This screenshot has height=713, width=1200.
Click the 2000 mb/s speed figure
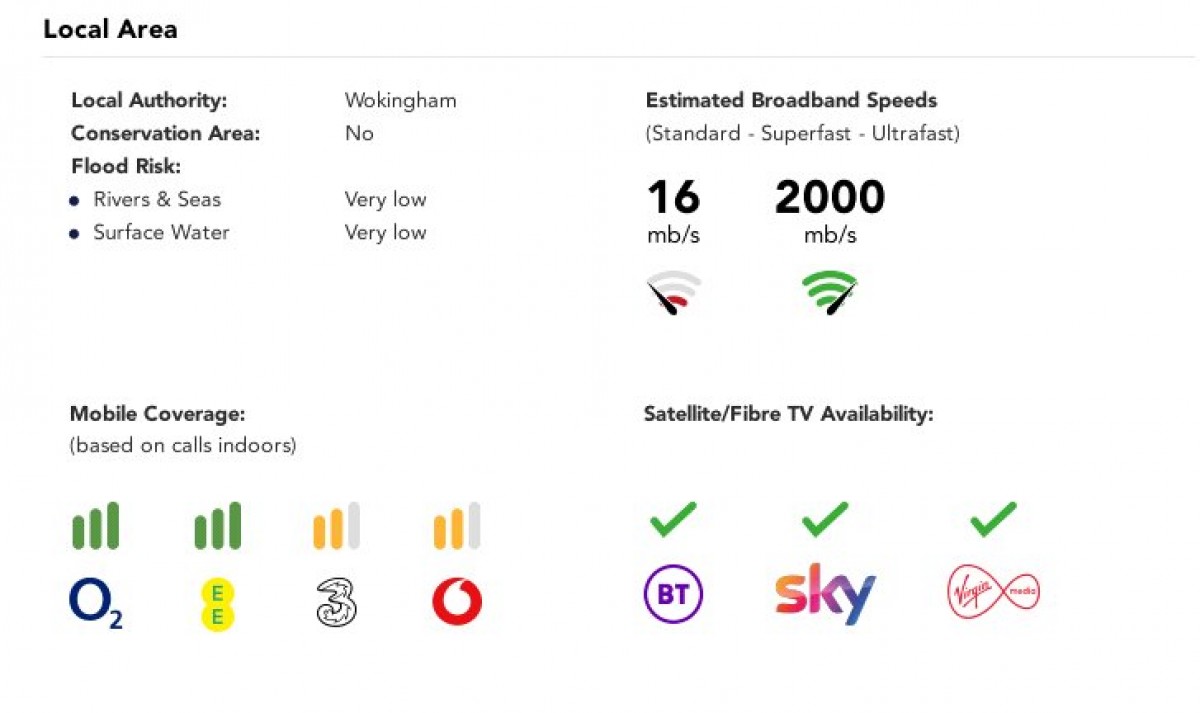(x=830, y=198)
